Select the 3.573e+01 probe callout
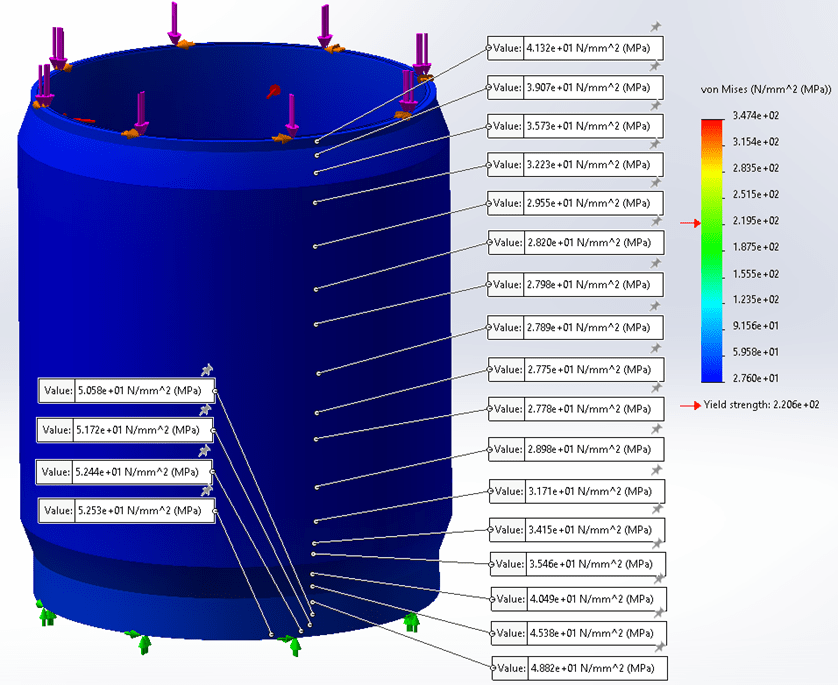The height and width of the screenshot is (685, 838). [x=575, y=127]
